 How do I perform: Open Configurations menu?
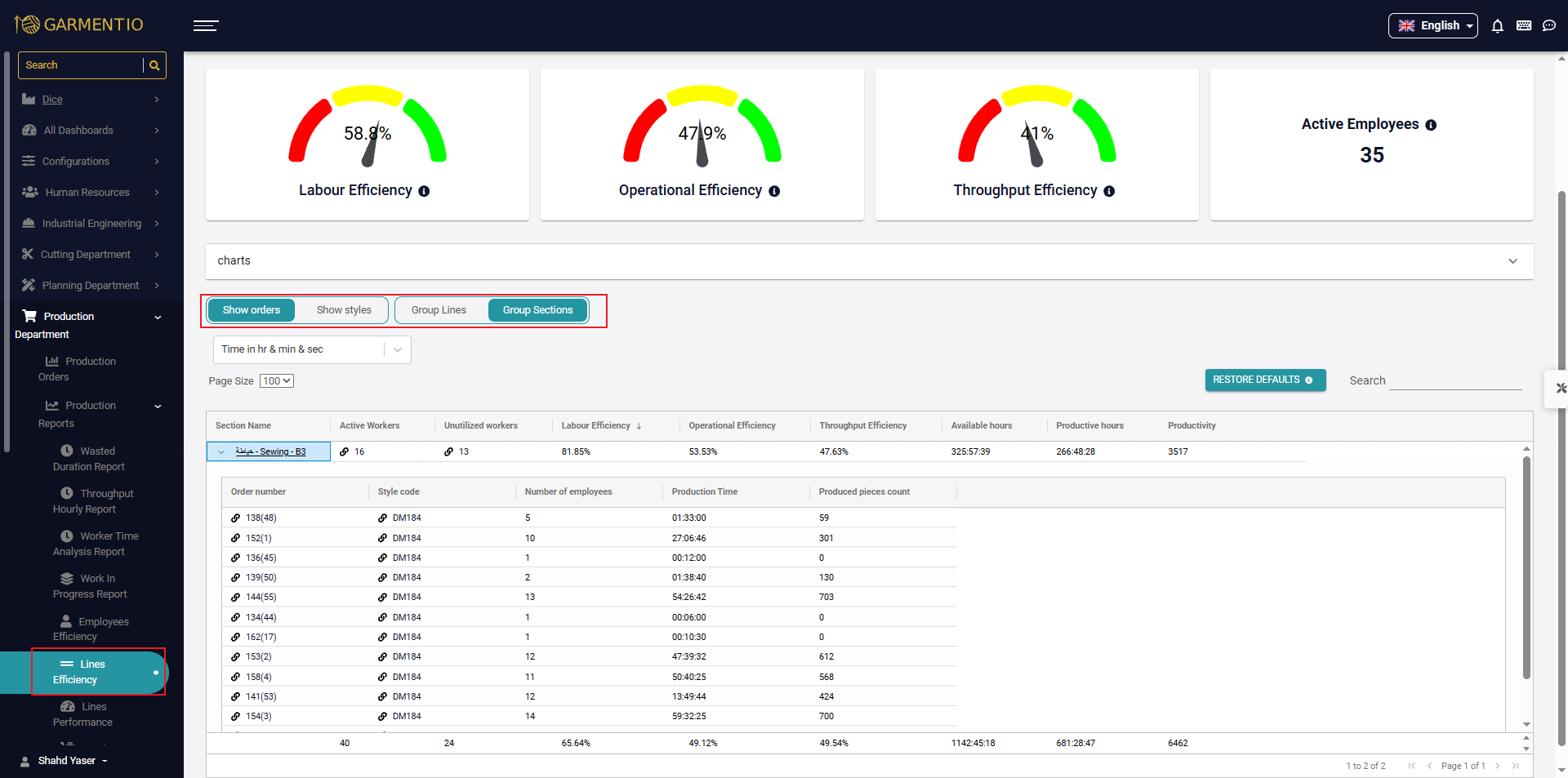coord(90,162)
